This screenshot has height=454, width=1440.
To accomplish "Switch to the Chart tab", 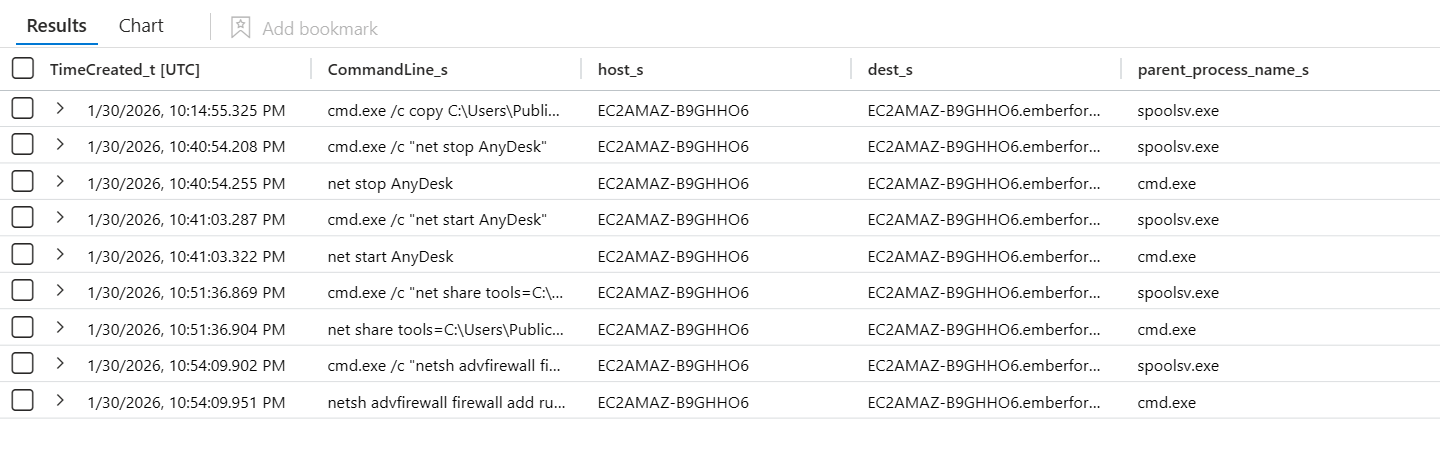I will tap(141, 26).
